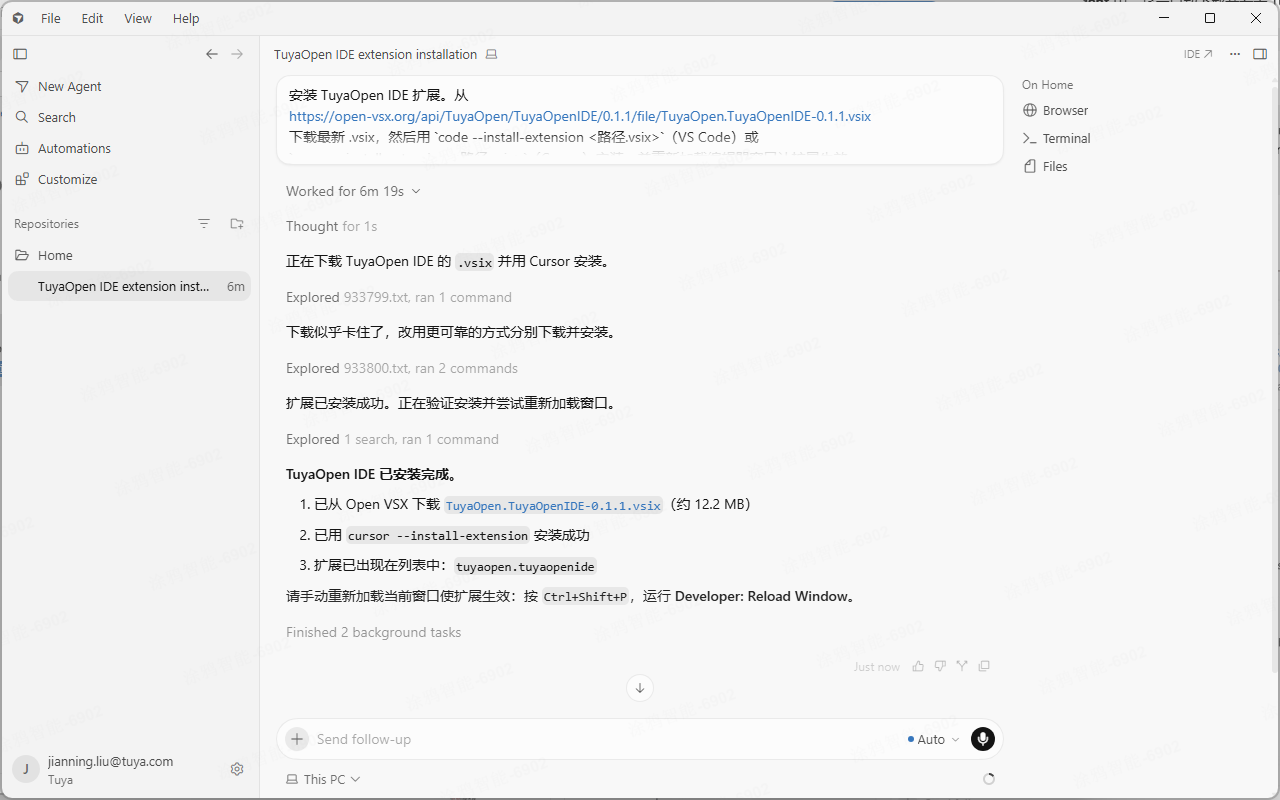Start a New Agent

point(130,87)
